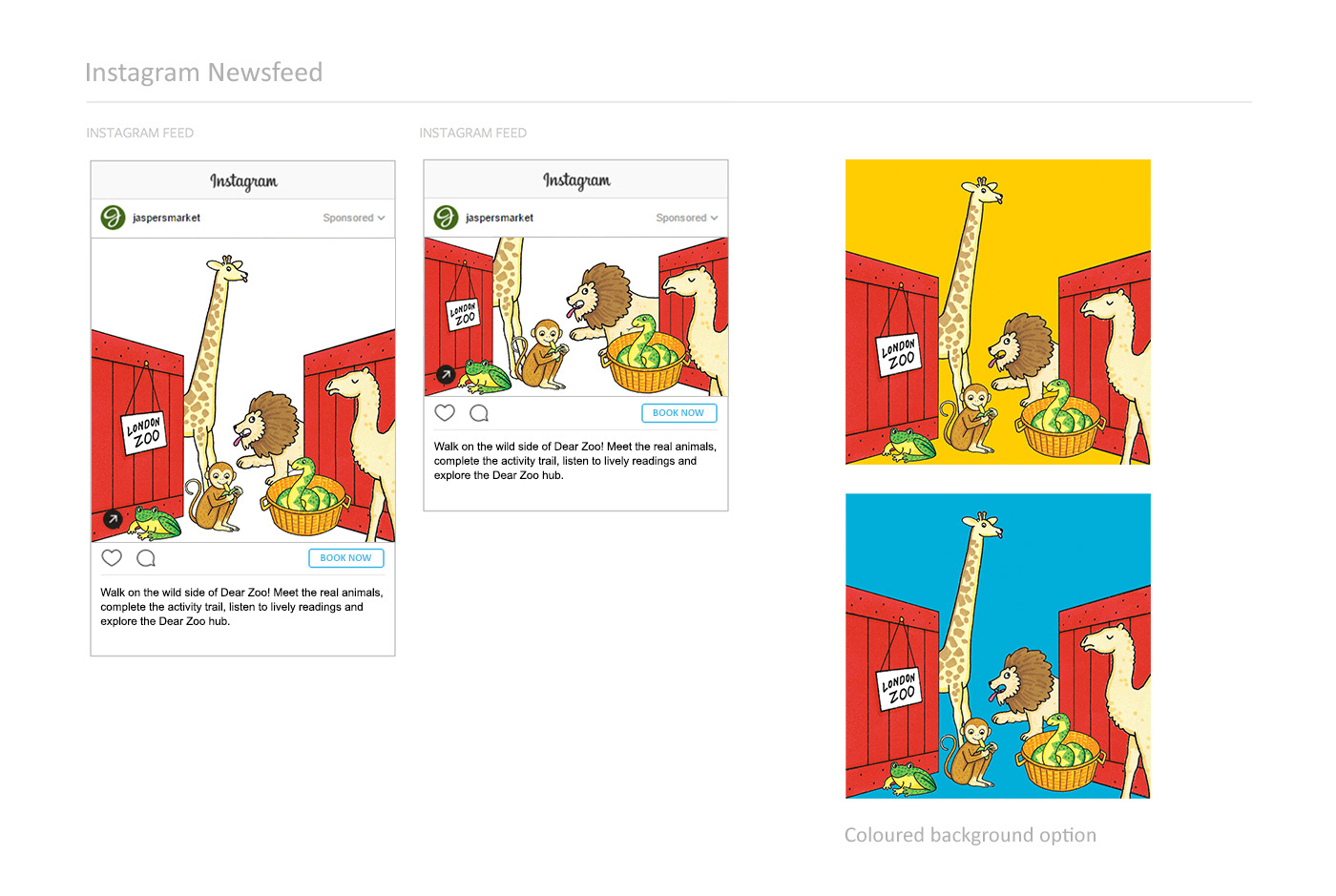Expand the Sponsored chevron on the second post
The image size is (1336, 896).
(x=715, y=218)
